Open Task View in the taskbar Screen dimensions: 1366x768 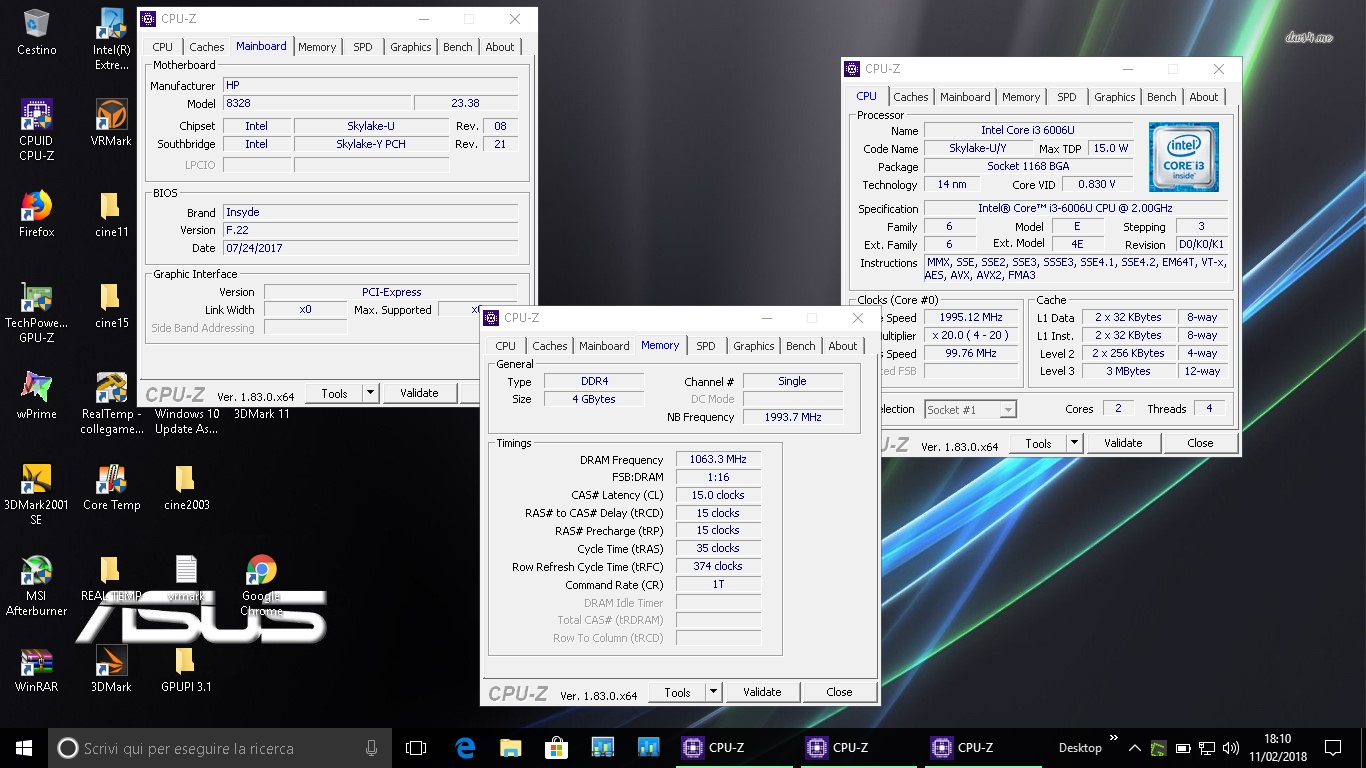click(416, 747)
